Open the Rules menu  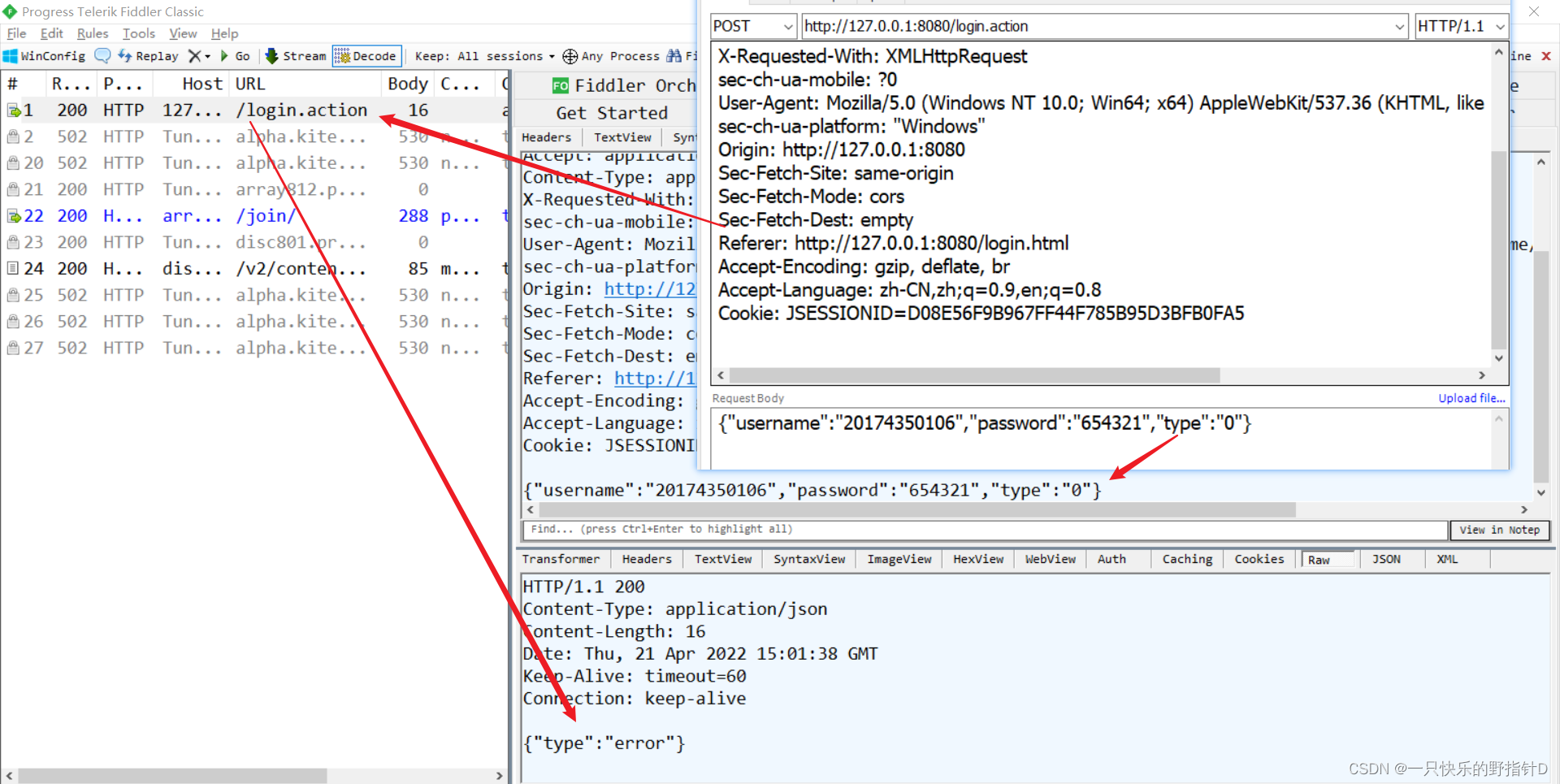(92, 33)
